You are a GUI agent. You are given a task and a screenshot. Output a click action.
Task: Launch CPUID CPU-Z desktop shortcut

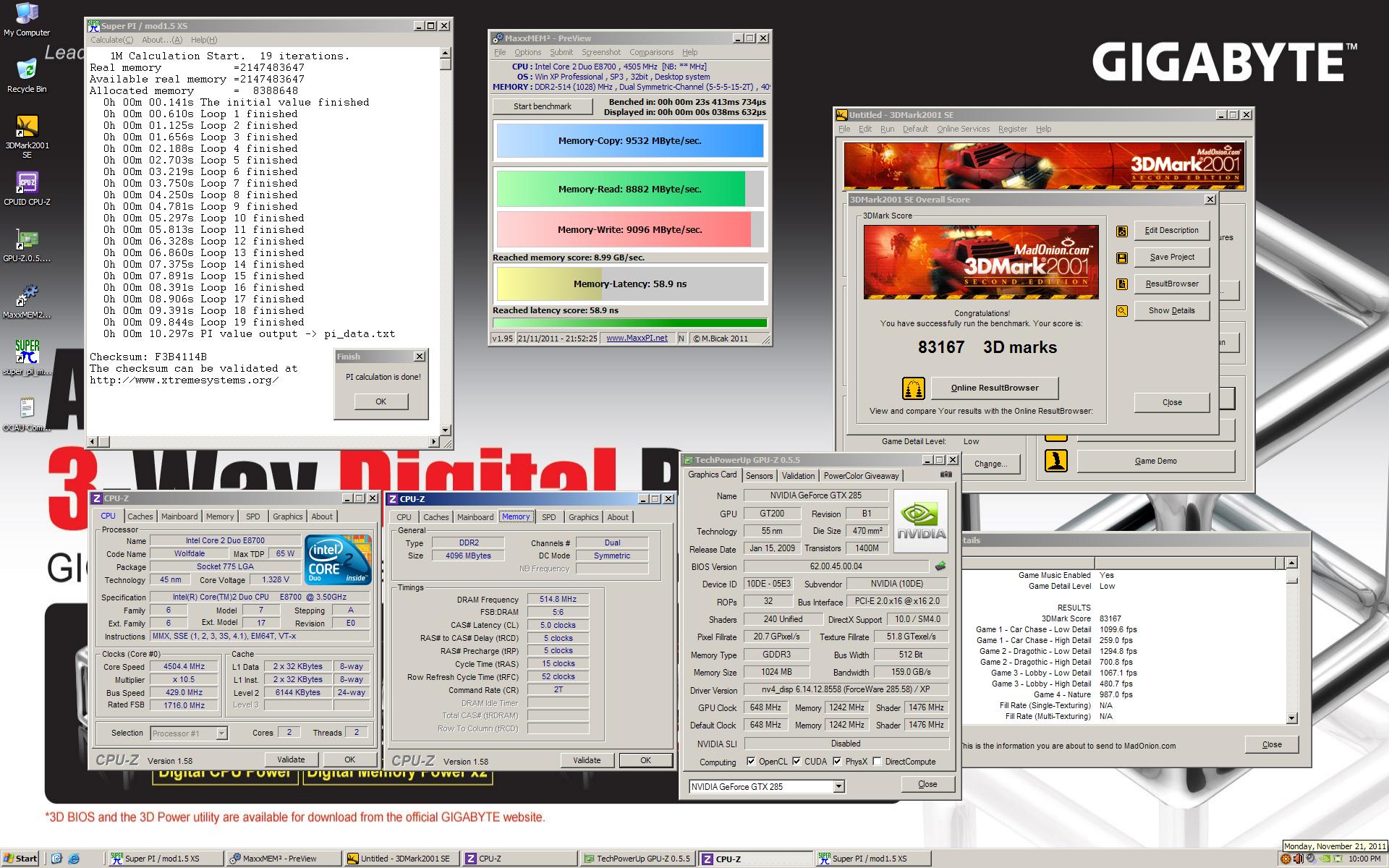click(27, 190)
